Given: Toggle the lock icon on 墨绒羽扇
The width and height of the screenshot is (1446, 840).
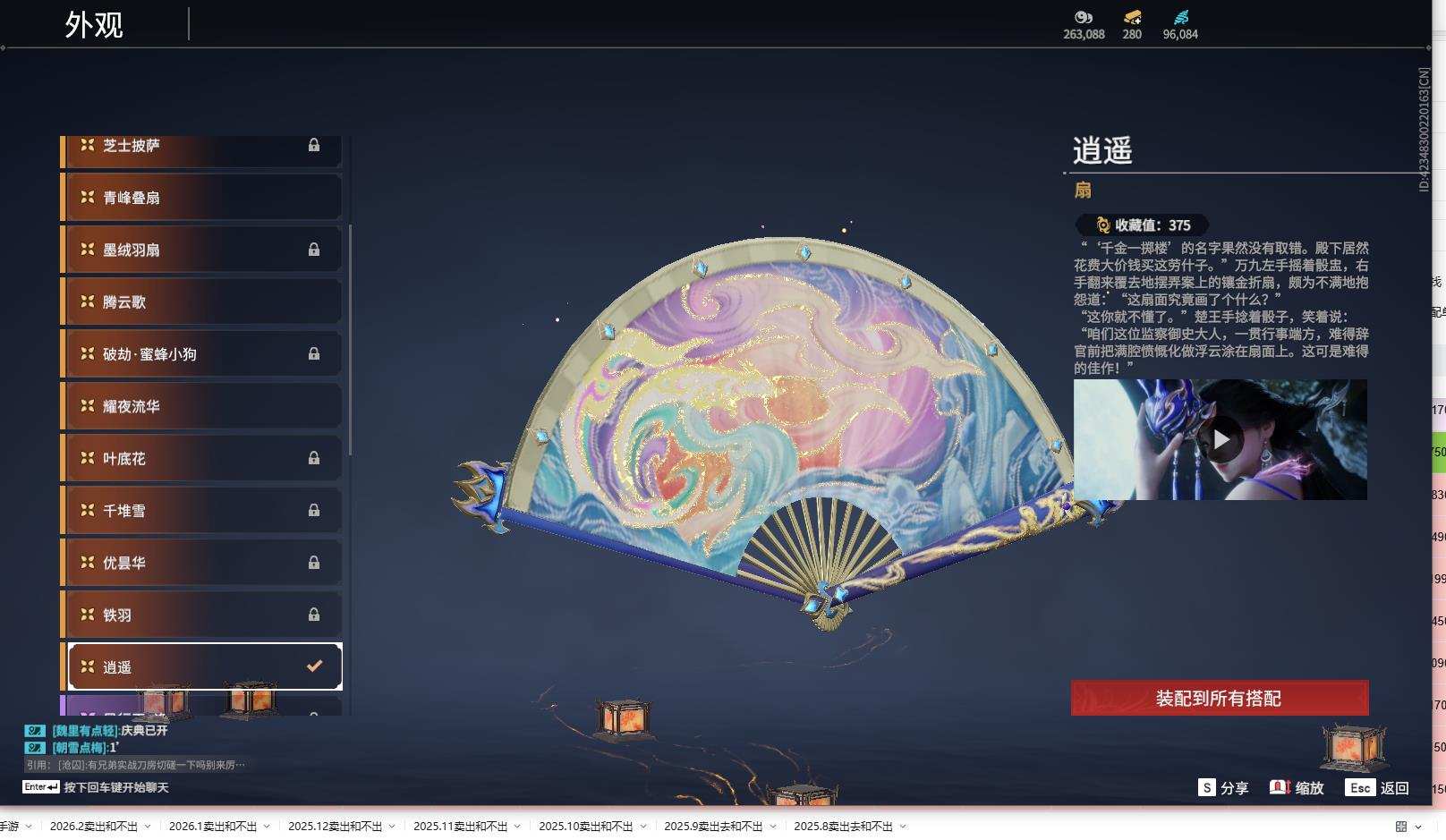Looking at the screenshot, I should pos(313,250).
